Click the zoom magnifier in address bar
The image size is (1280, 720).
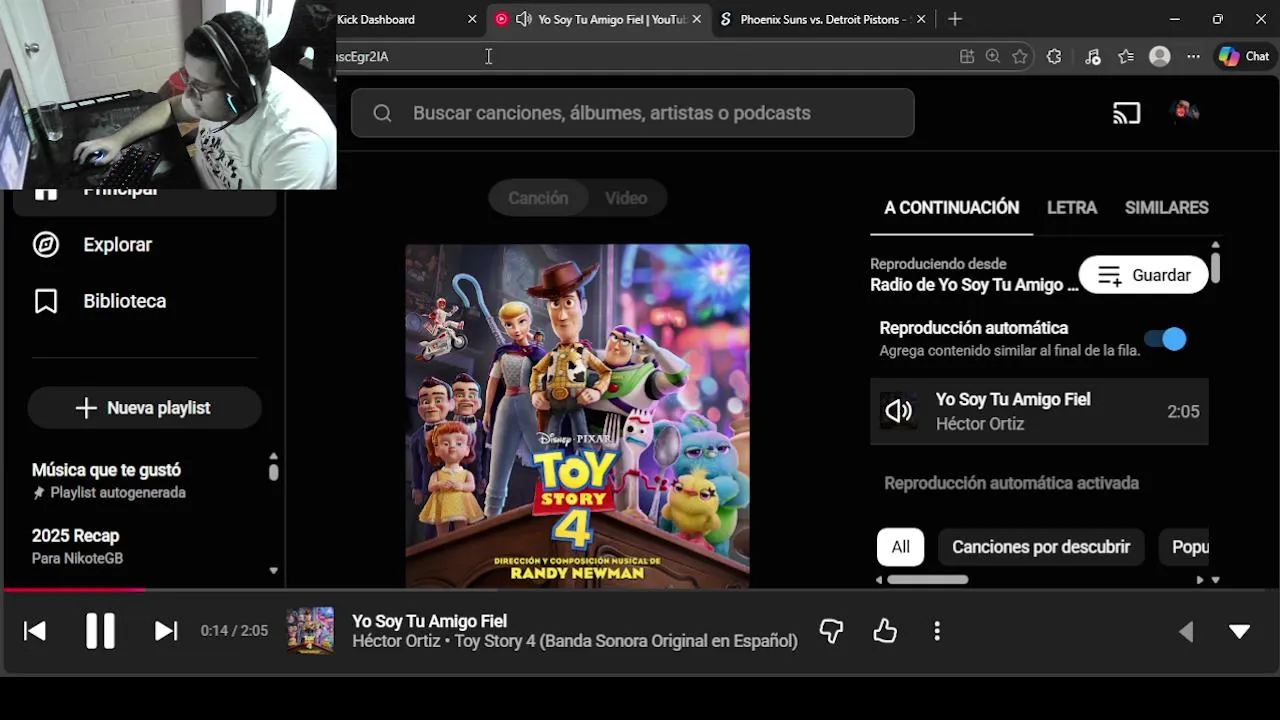(993, 57)
